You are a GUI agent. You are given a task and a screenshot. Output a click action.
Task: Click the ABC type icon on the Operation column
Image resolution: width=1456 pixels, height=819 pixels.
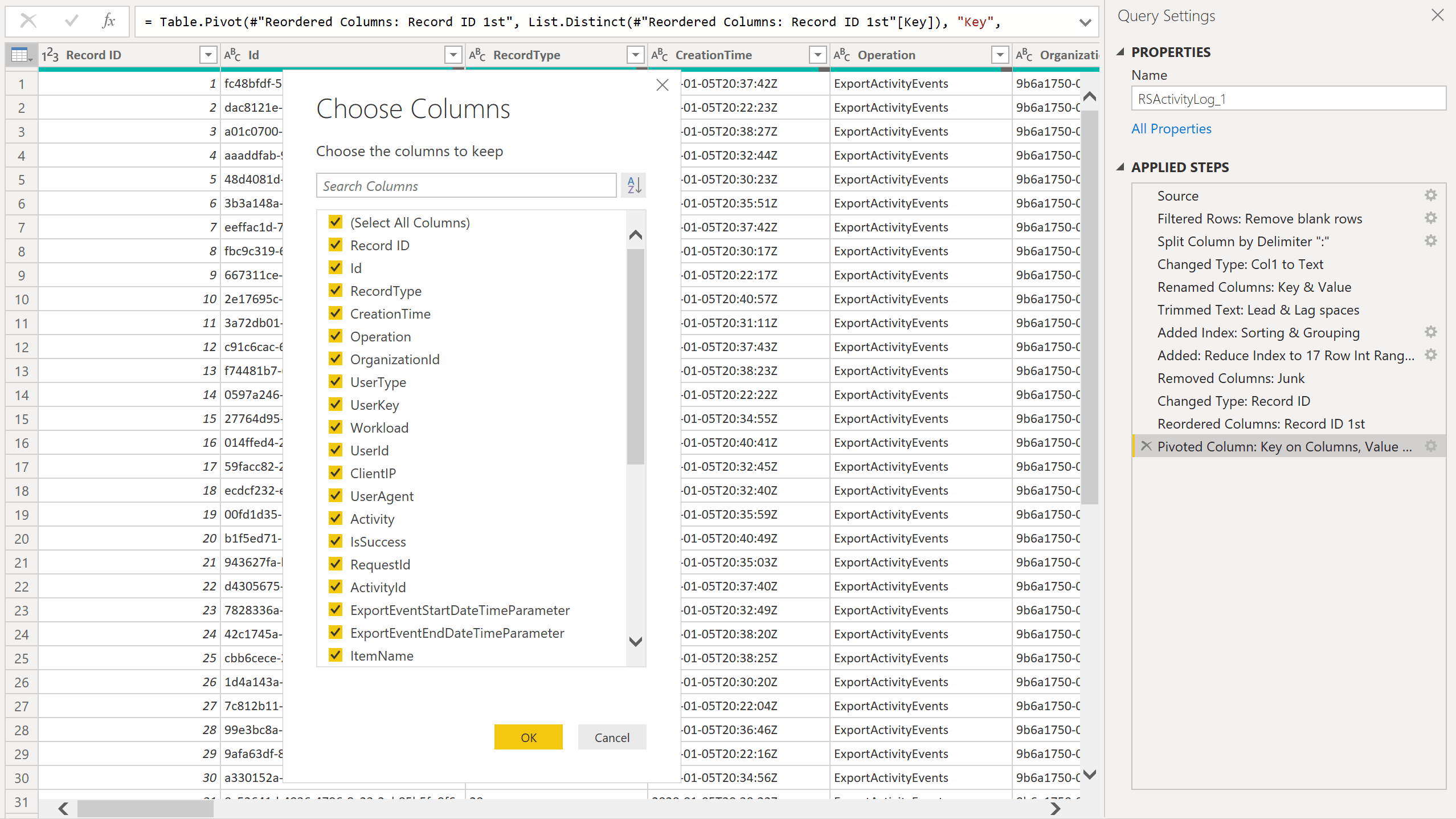pyautogui.click(x=841, y=55)
